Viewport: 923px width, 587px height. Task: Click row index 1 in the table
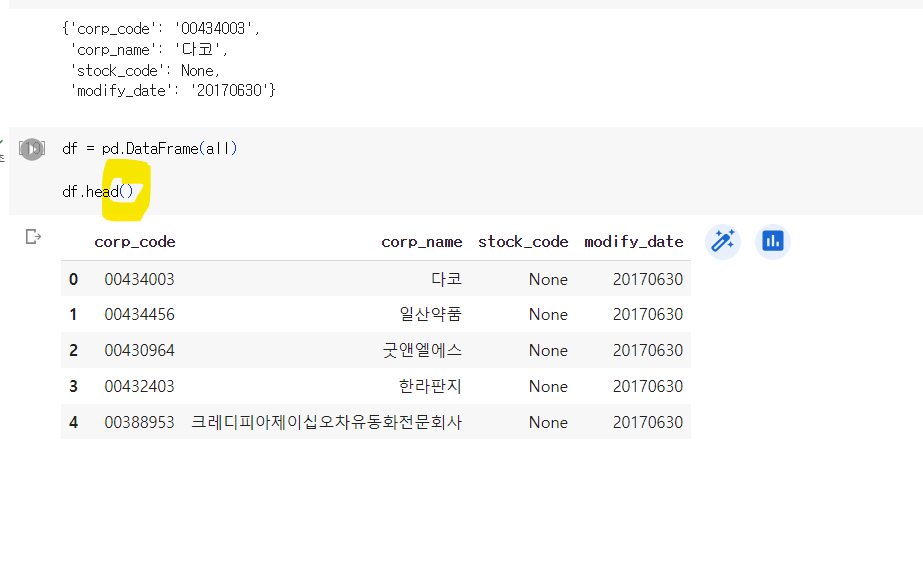pos(73,314)
